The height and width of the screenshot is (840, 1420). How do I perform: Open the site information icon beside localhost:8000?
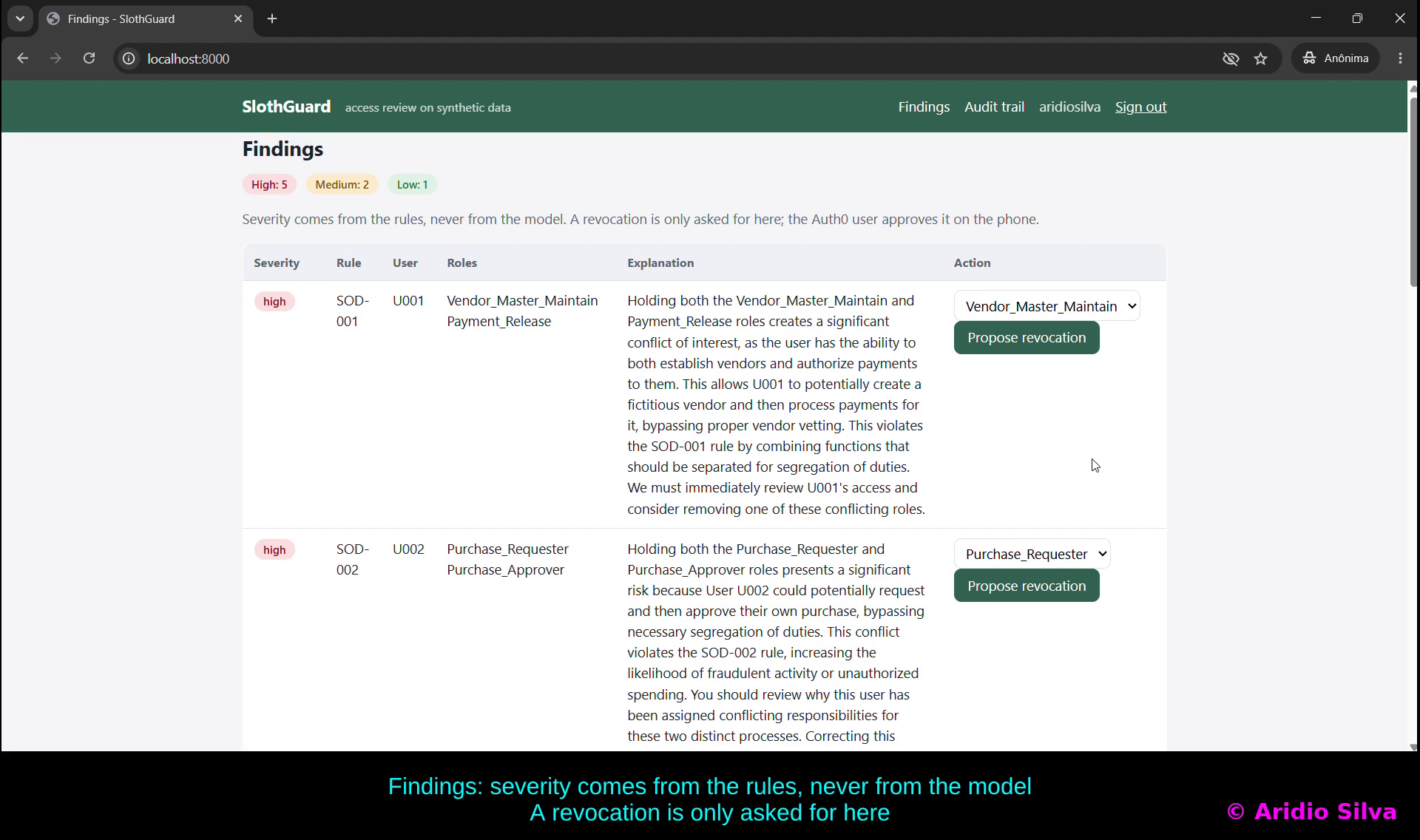tap(129, 58)
